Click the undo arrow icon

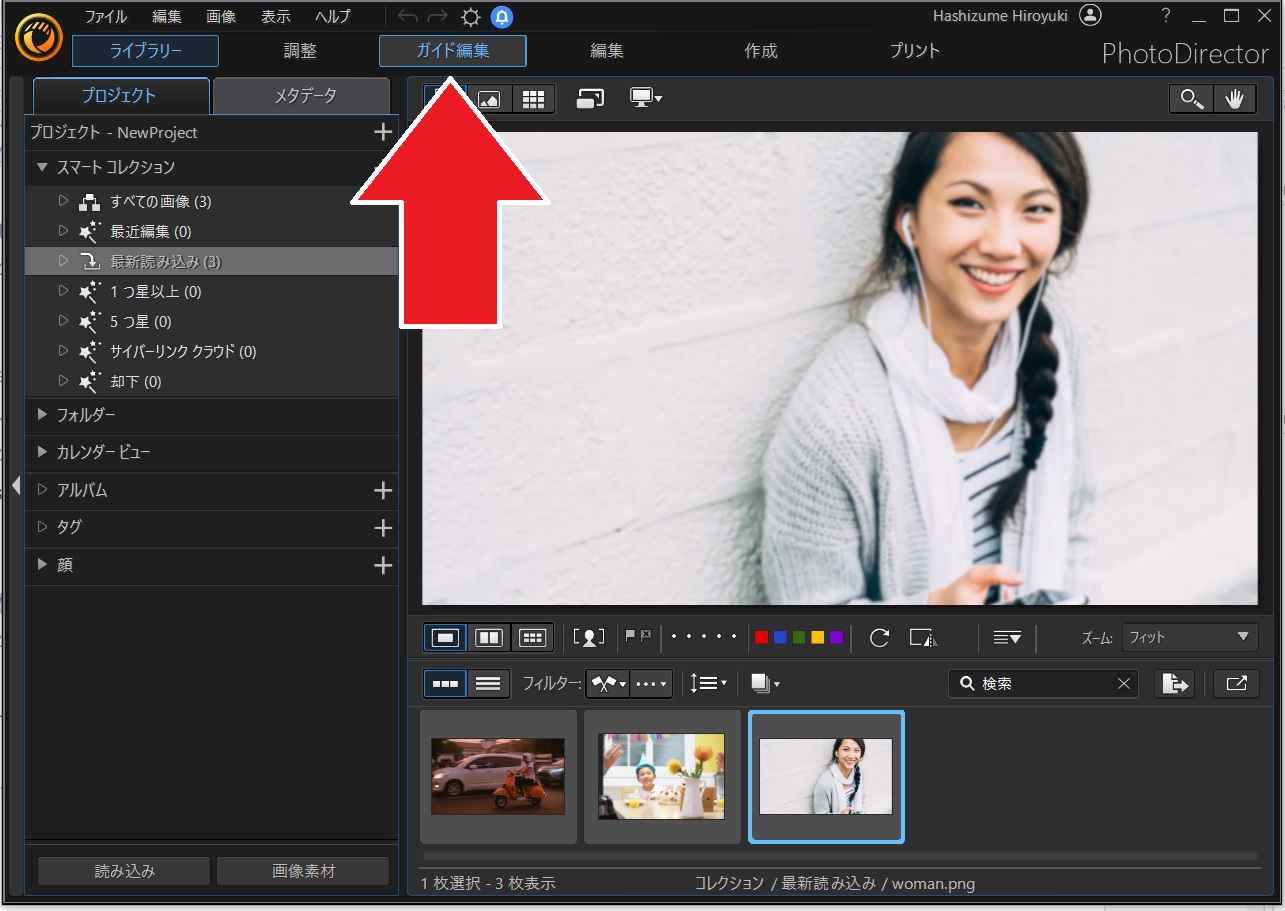[x=407, y=17]
